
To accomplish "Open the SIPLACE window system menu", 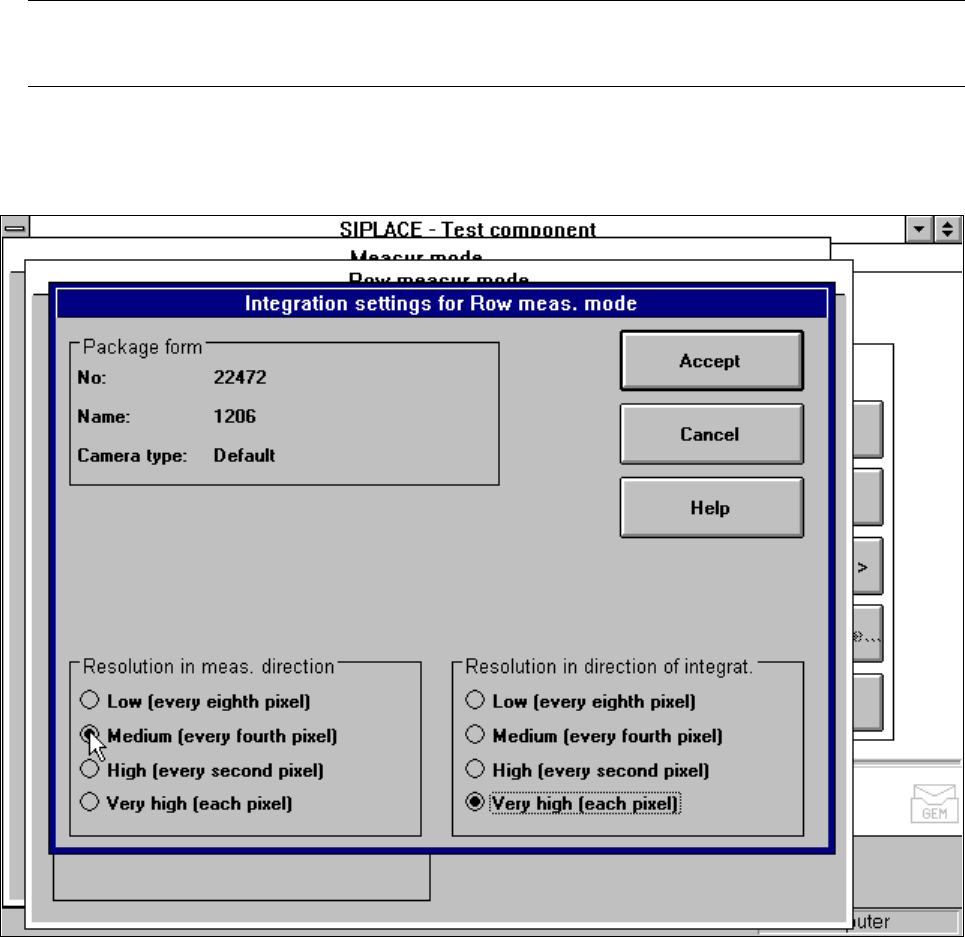I will coord(15,228).
